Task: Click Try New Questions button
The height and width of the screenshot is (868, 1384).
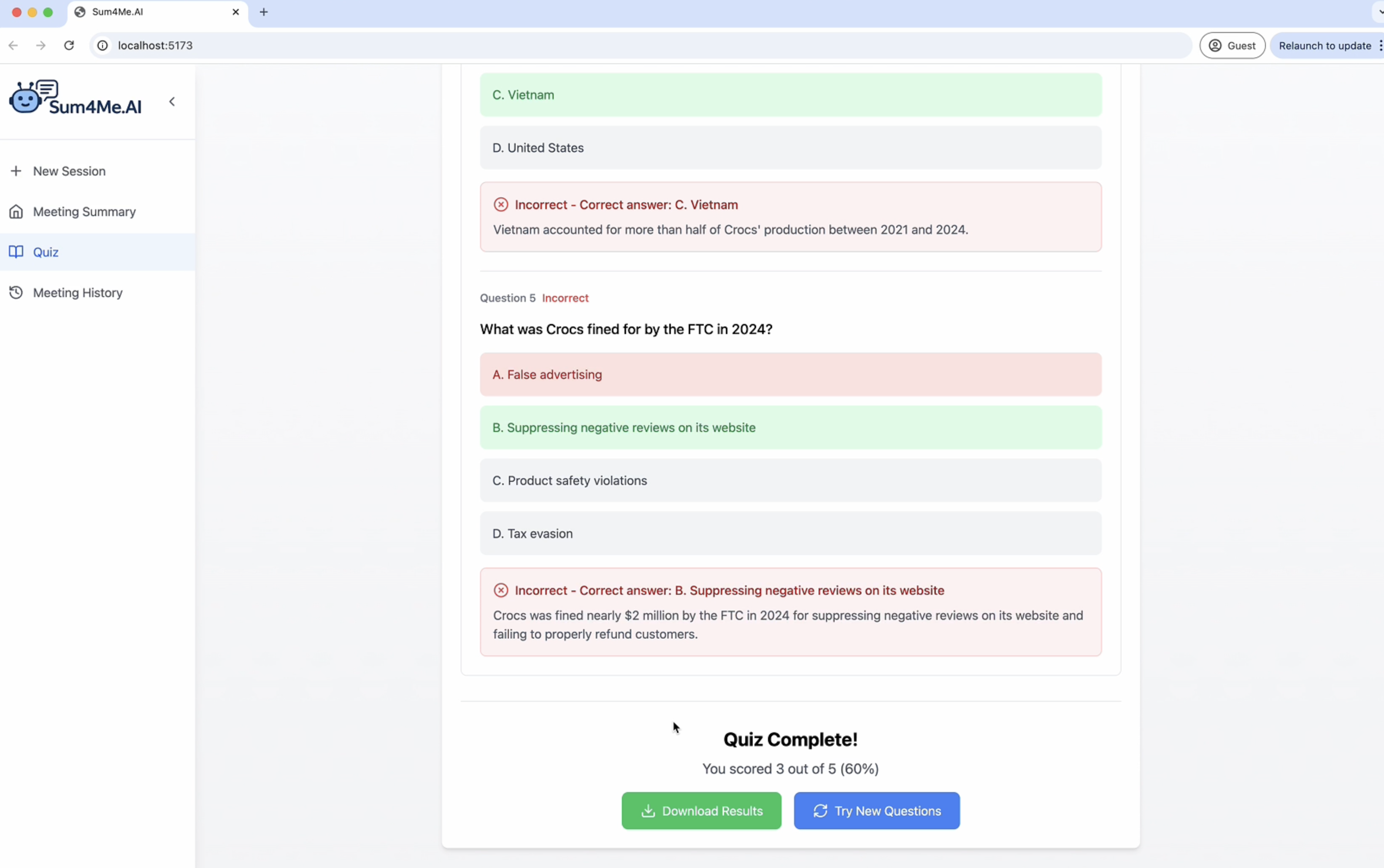Action: [876, 811]
